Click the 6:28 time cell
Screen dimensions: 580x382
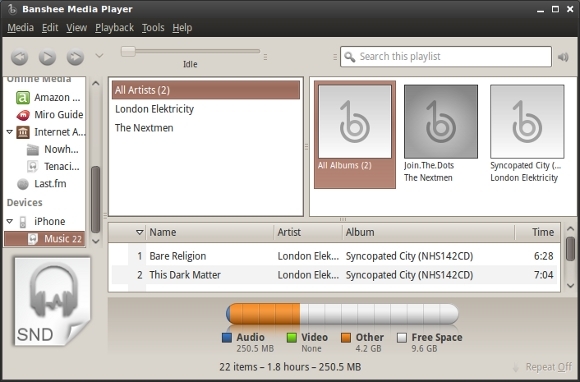[x=543, y=256]
